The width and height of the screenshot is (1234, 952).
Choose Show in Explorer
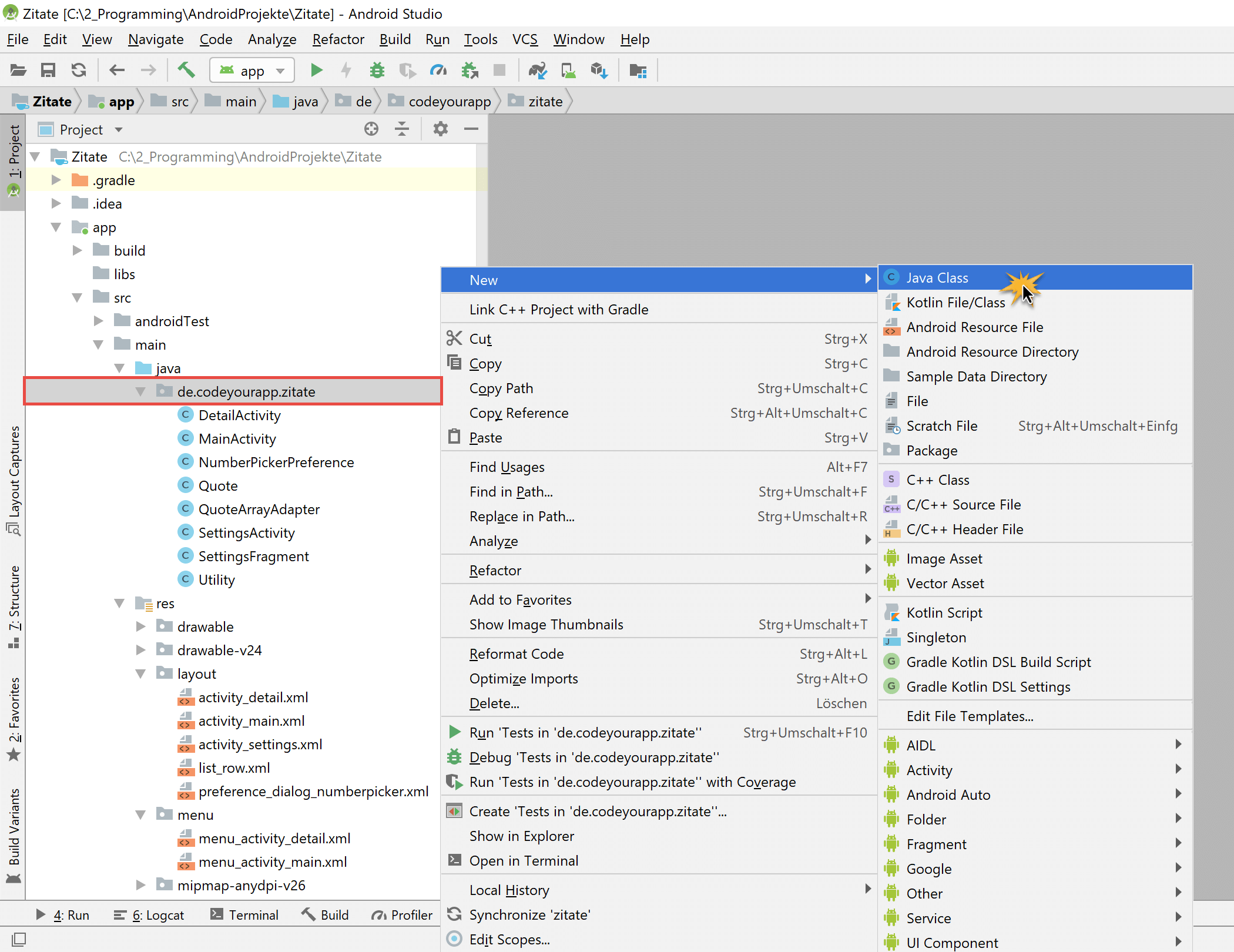click(659, 836)
